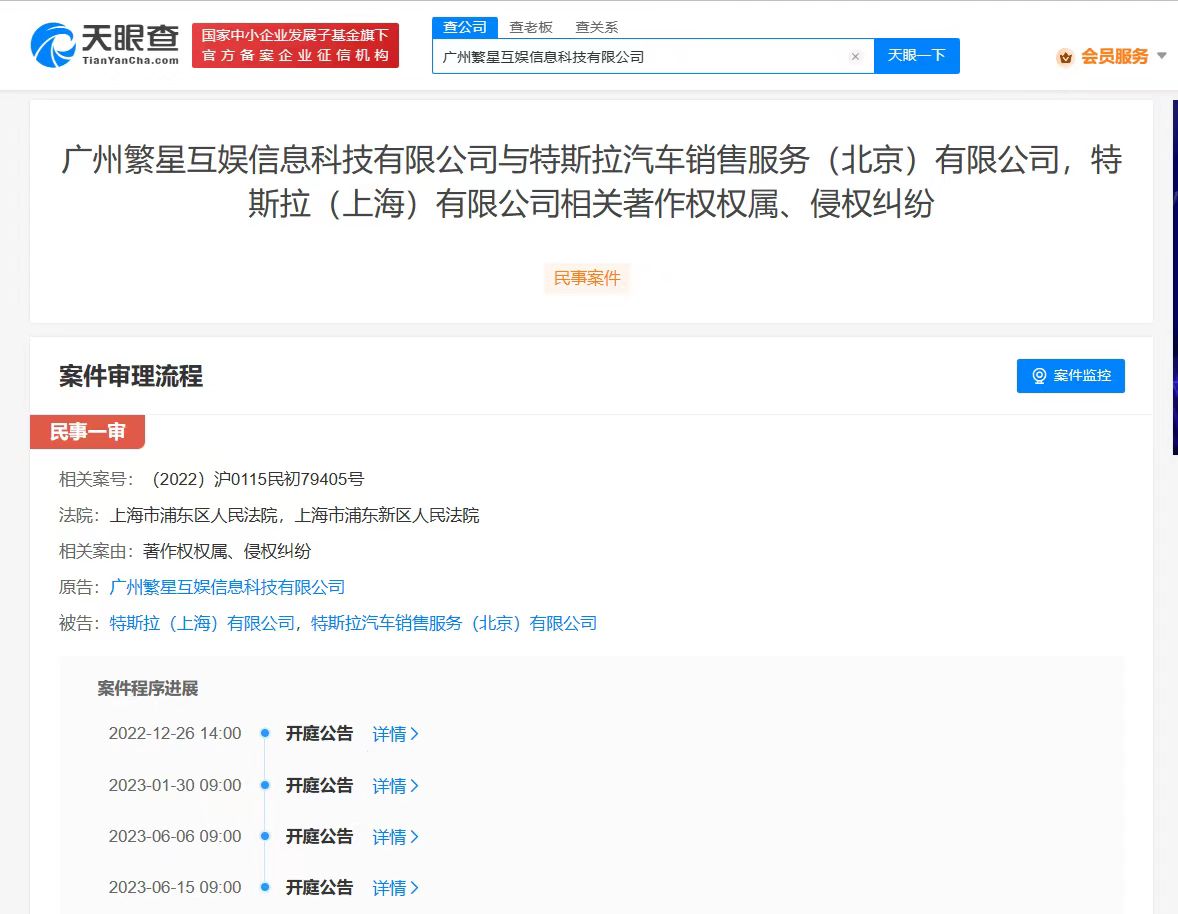Open the 会员服务 menu
This screenshot has width=1178, height=914.
click(1115, 56)
